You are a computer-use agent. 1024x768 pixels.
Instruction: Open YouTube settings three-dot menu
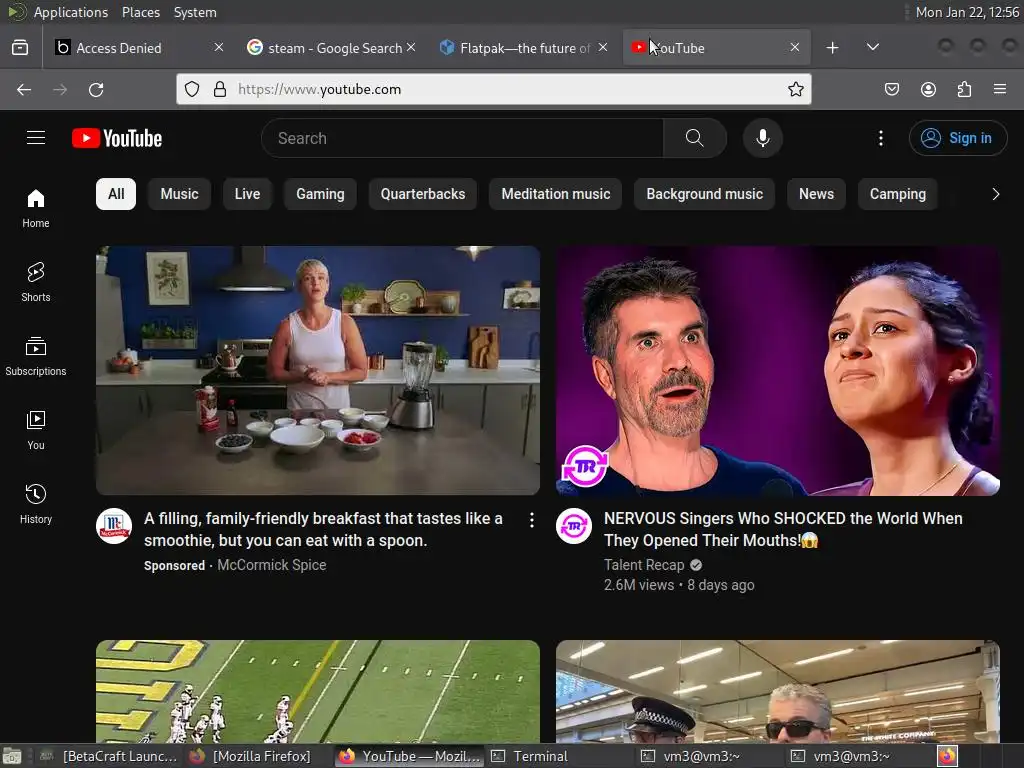[880, 138]
